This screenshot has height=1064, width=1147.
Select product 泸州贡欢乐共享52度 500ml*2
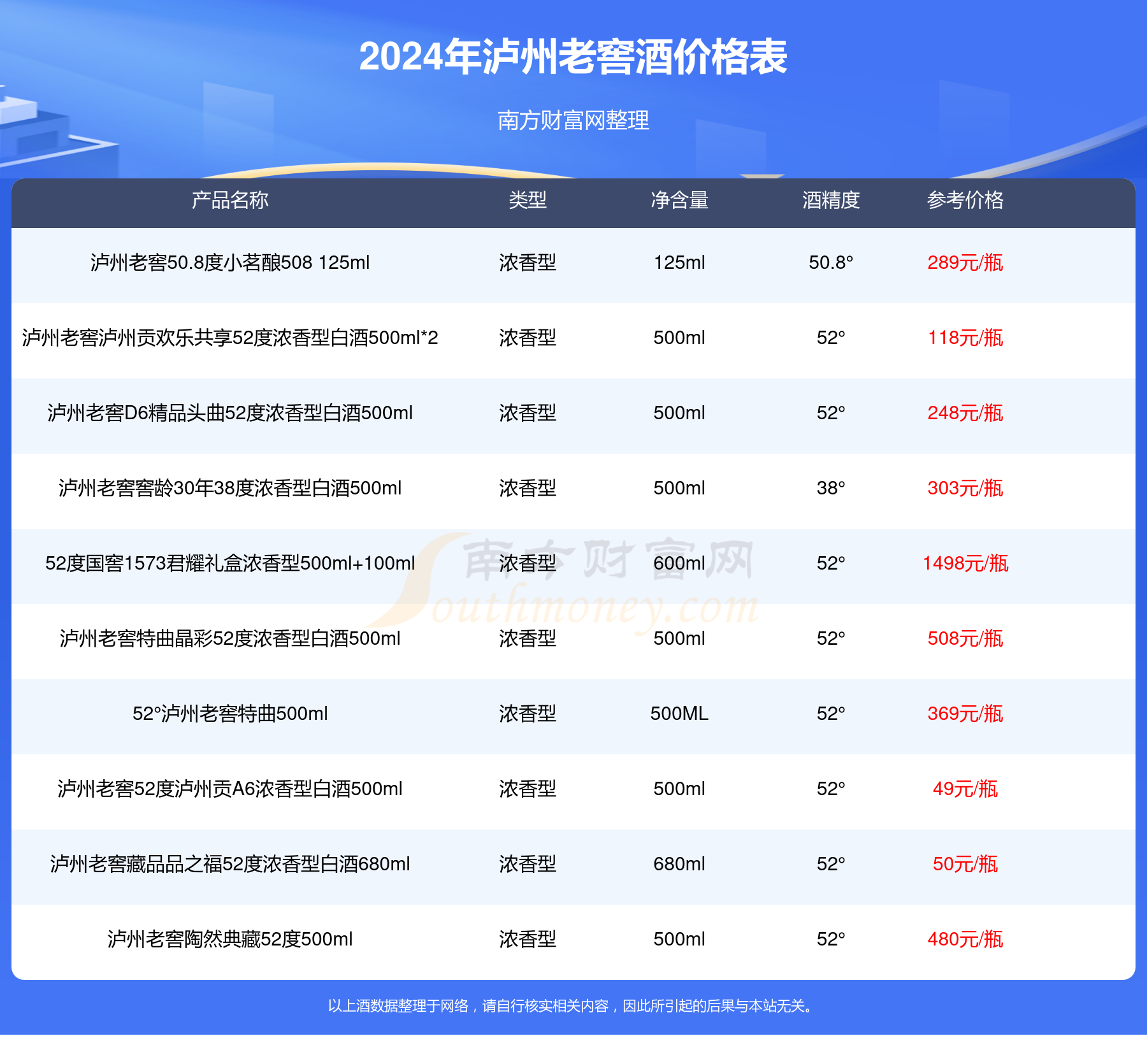(x=230, y=338)
